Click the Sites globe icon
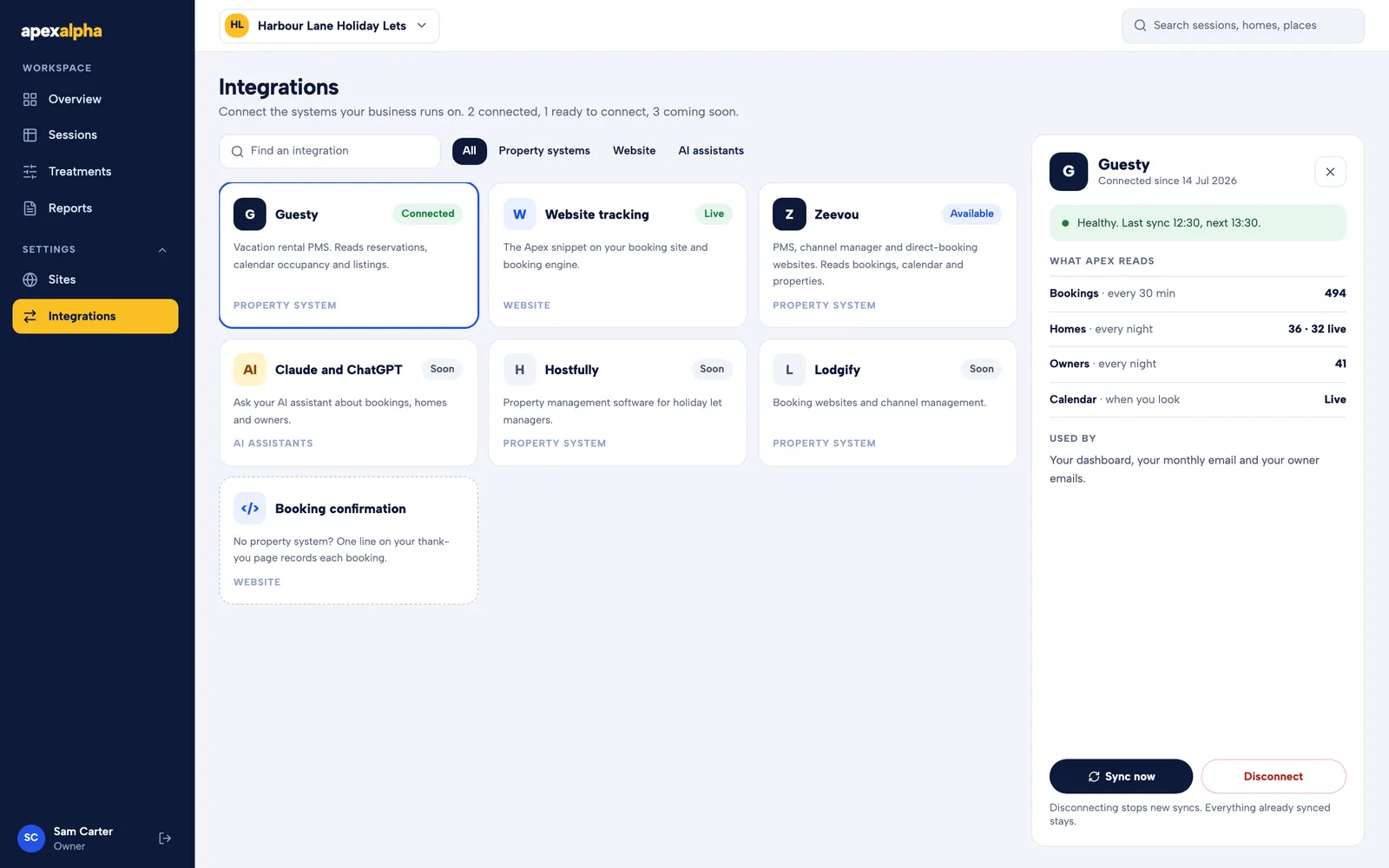 (30, 279)
